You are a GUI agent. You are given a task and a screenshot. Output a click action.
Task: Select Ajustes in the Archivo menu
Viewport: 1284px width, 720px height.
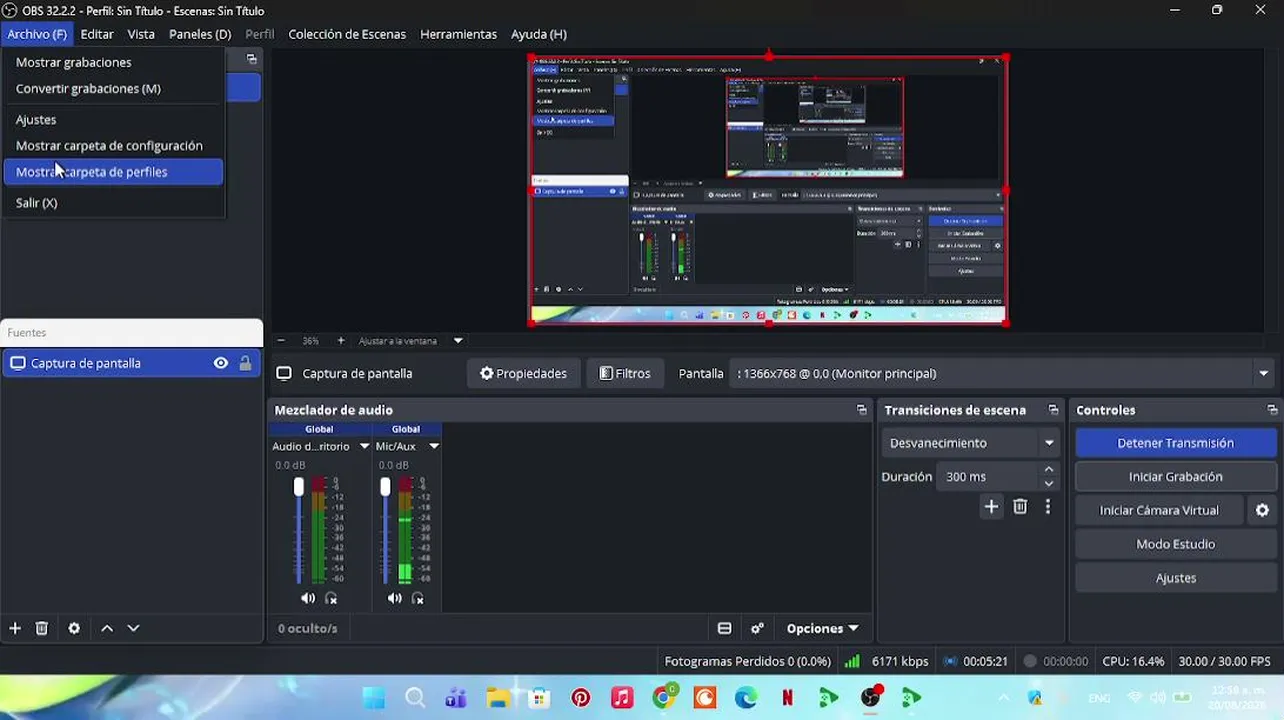click(113, 119)
